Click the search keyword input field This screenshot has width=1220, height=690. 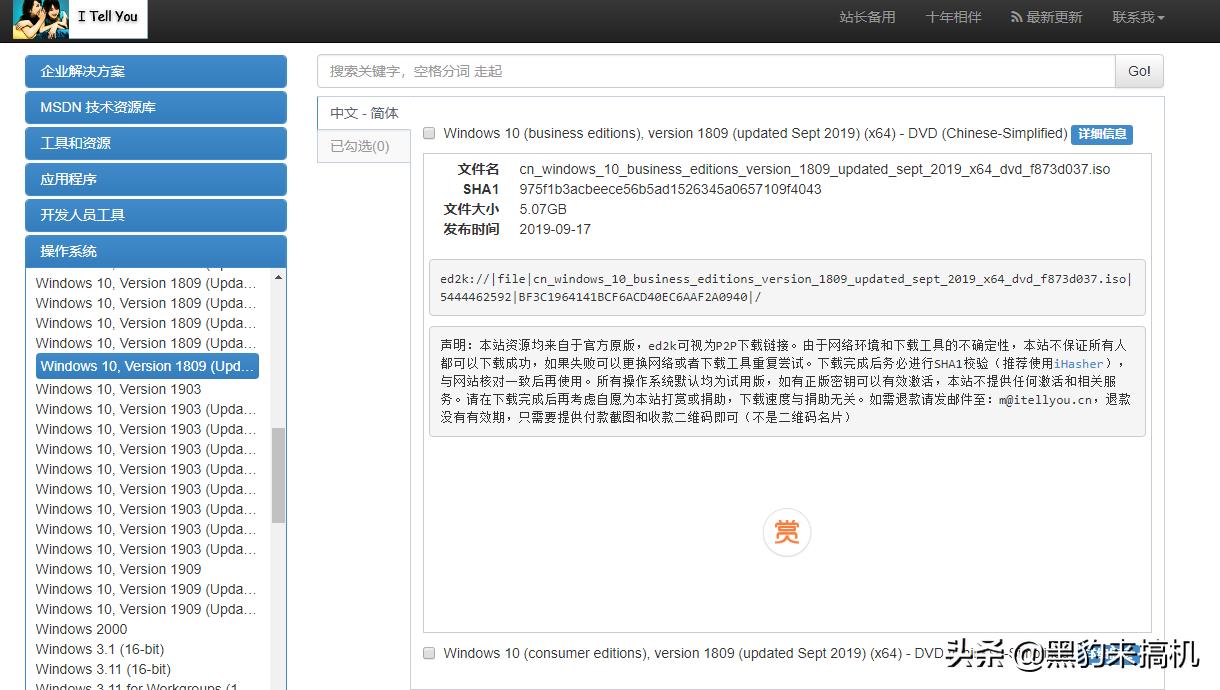pyautogui.click(x=700, y=71)
